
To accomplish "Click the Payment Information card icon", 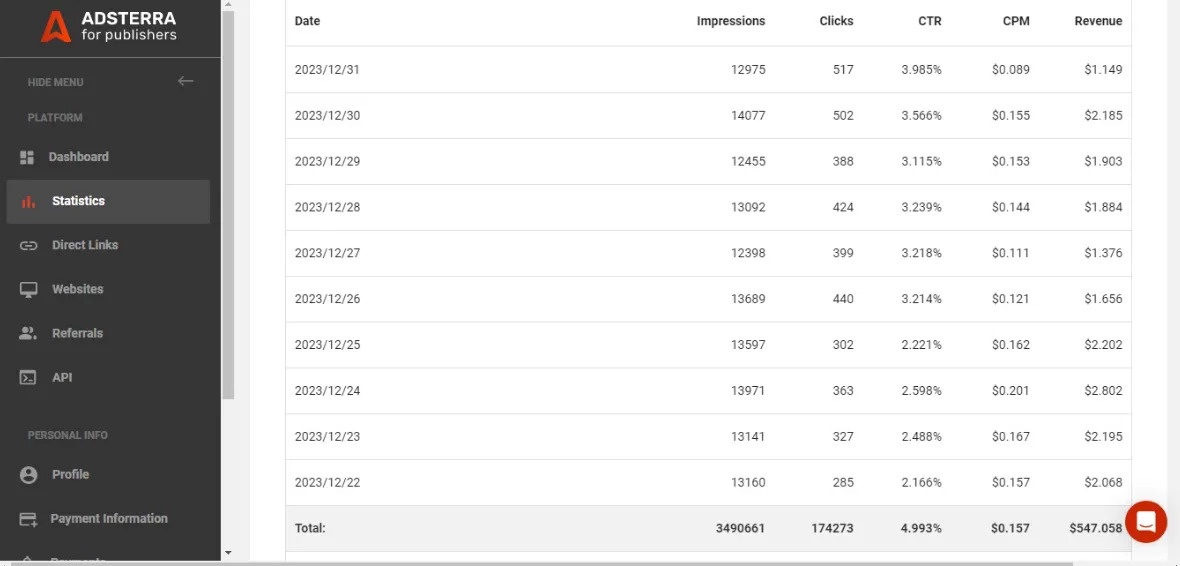I will point(29,518).
